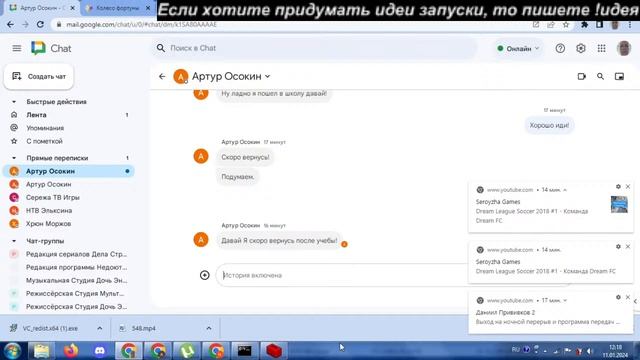This screenshot has width=640, height=360.
Task: Open the red block app in the taskbar
Action: [273, 351]
